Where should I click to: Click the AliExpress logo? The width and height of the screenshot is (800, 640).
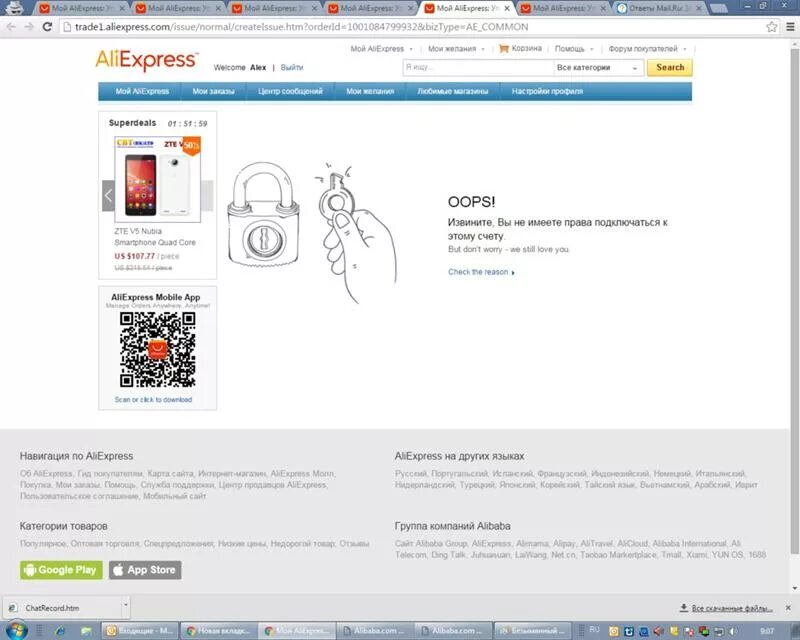pyautogui.click(x=147, y=60)
